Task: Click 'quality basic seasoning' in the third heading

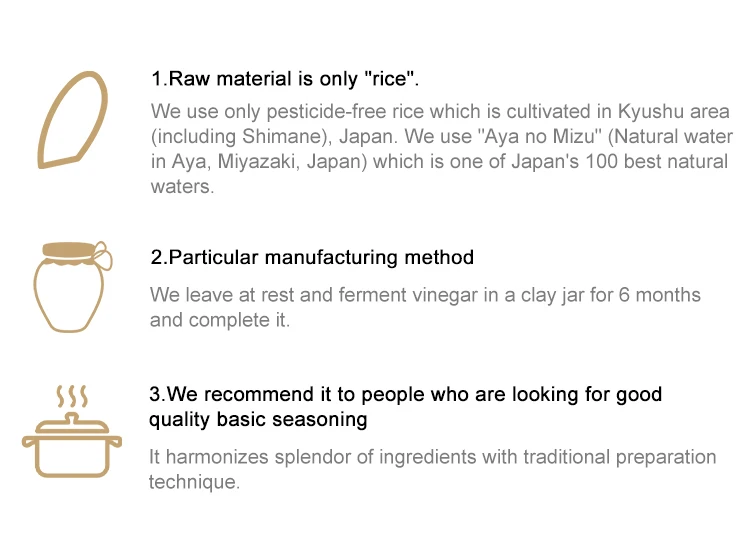Action: pos(258,420)
